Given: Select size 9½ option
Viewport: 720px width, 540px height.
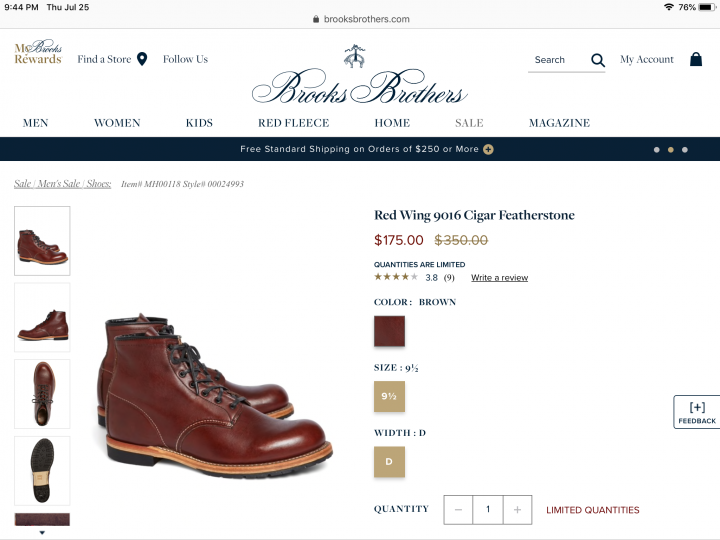Looking at the screenshot, I should tap(389, 396).
